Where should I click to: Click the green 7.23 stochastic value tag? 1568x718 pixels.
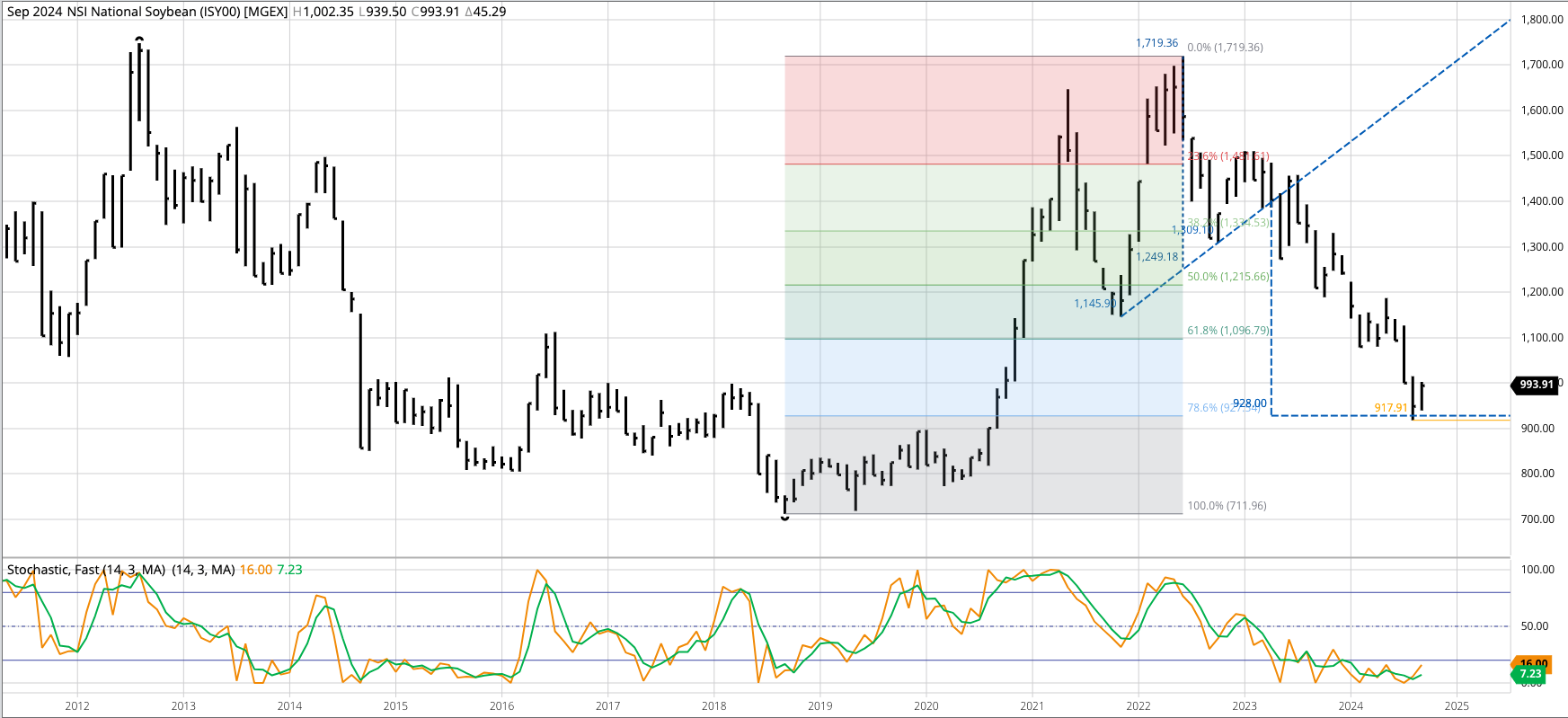click(1529, 674)
